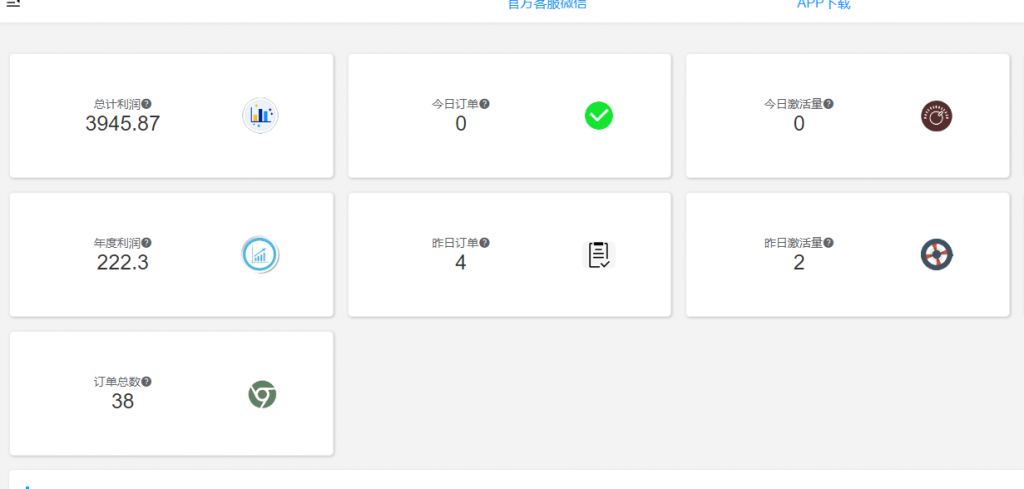Toggle the sidebar menu icon at top left
The width and height of the screenshot is (1024, 489).
pyautogui.click(x=13, y=4)
